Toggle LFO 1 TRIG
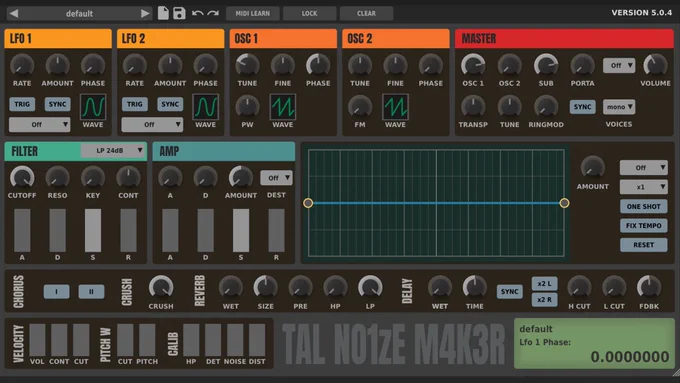680x383 pixels. tap(22, 104)
